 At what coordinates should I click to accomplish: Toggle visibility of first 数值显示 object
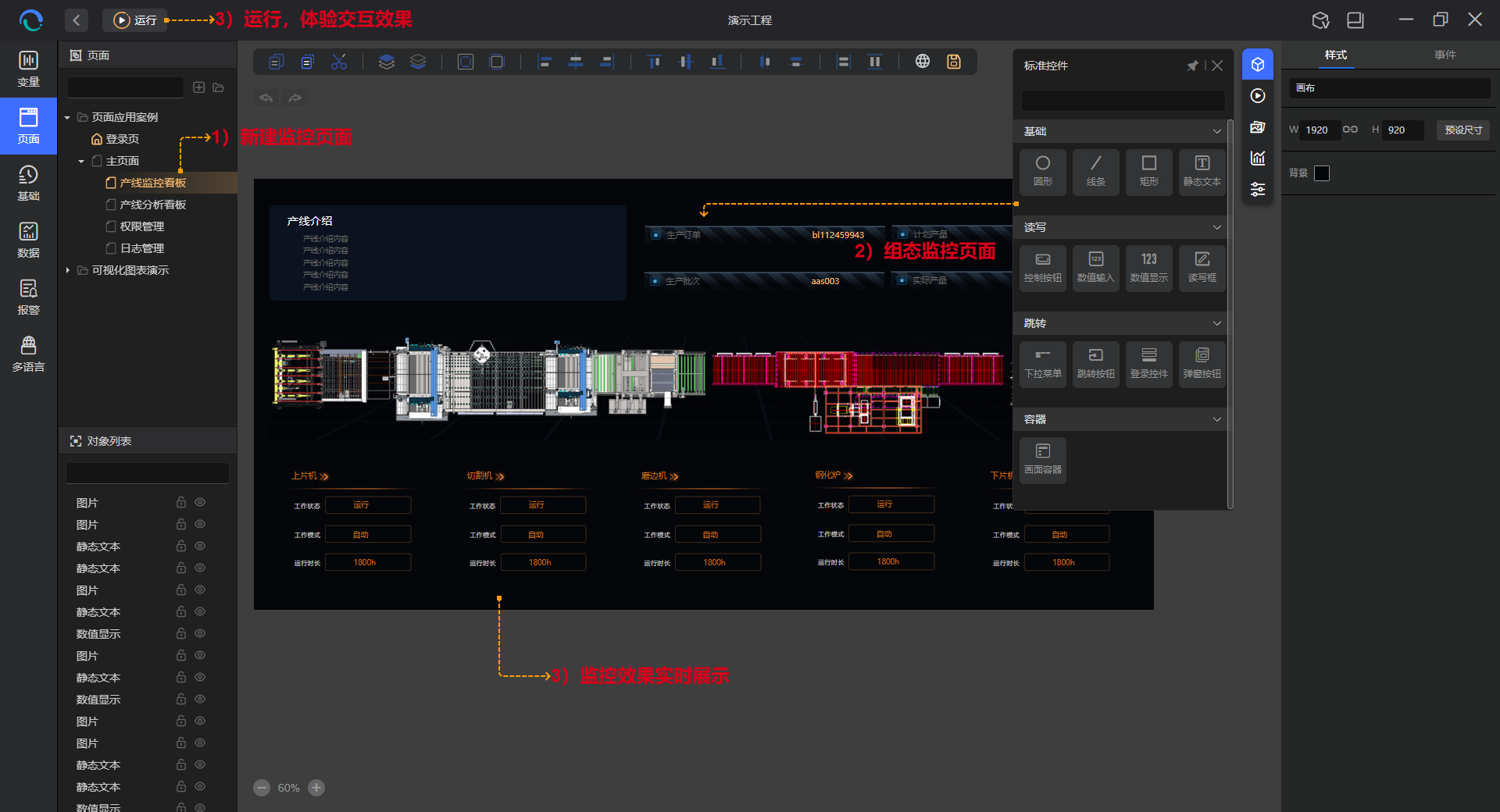pyautogui.click(x=200, y=633)
